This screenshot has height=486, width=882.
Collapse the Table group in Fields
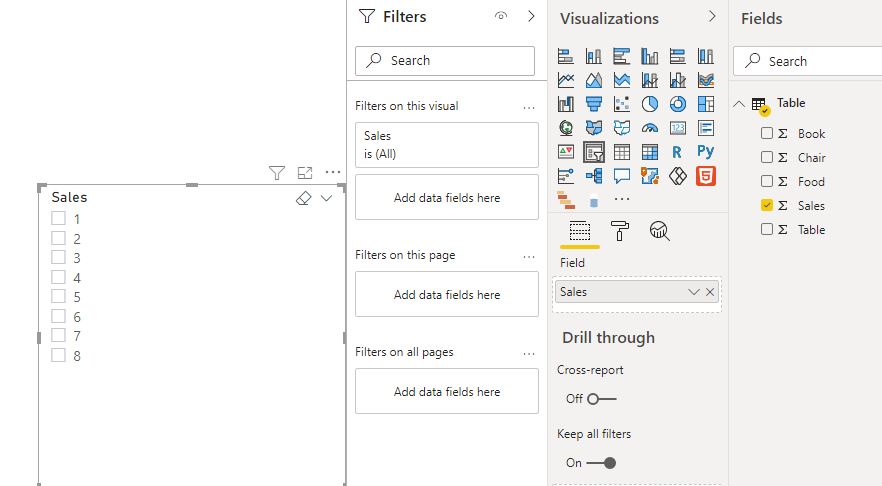tap(739, 104)
